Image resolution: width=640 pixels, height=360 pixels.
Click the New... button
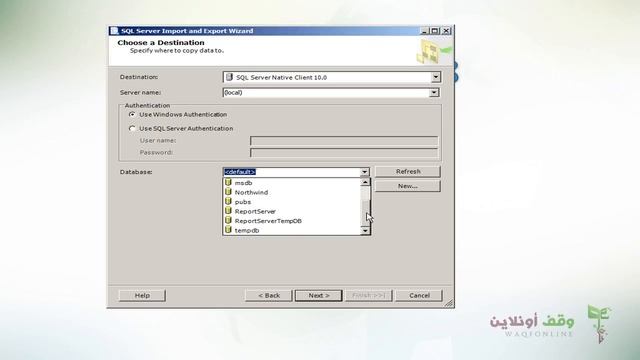click(408, 186)
